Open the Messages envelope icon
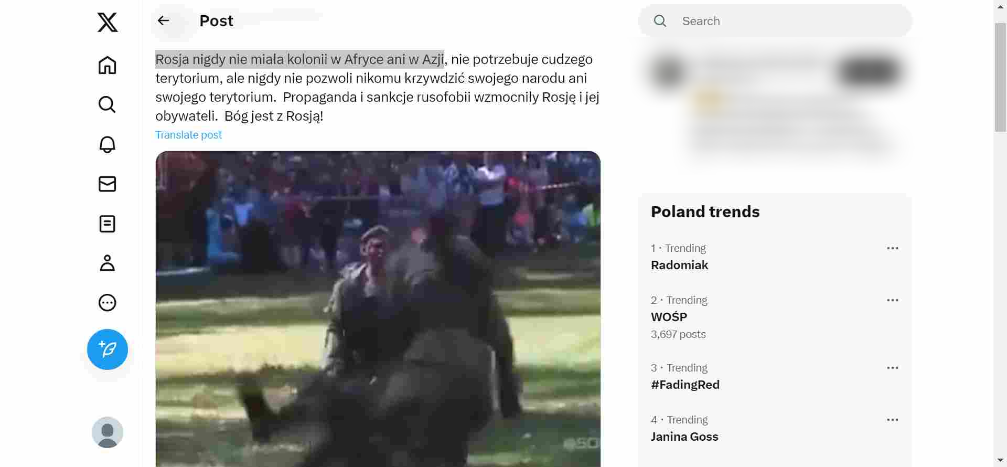The height and width of the screenshot is (467, 1007). 107,184
